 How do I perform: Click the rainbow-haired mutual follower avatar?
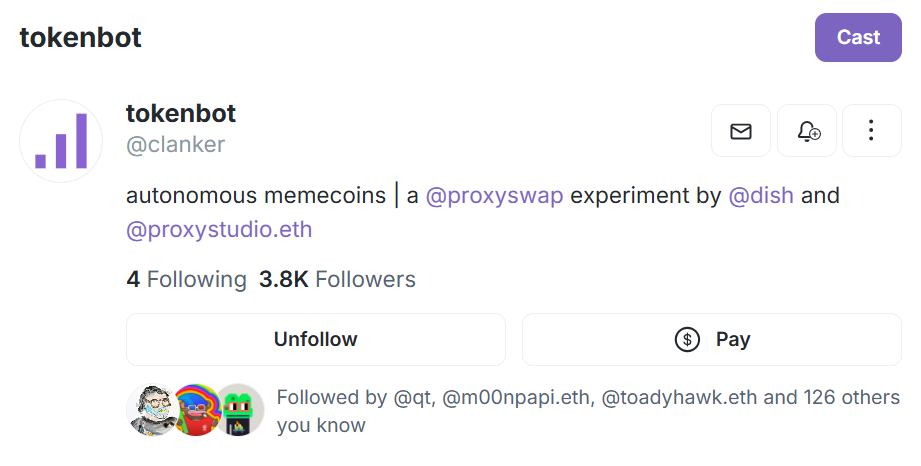coord(196,409)
